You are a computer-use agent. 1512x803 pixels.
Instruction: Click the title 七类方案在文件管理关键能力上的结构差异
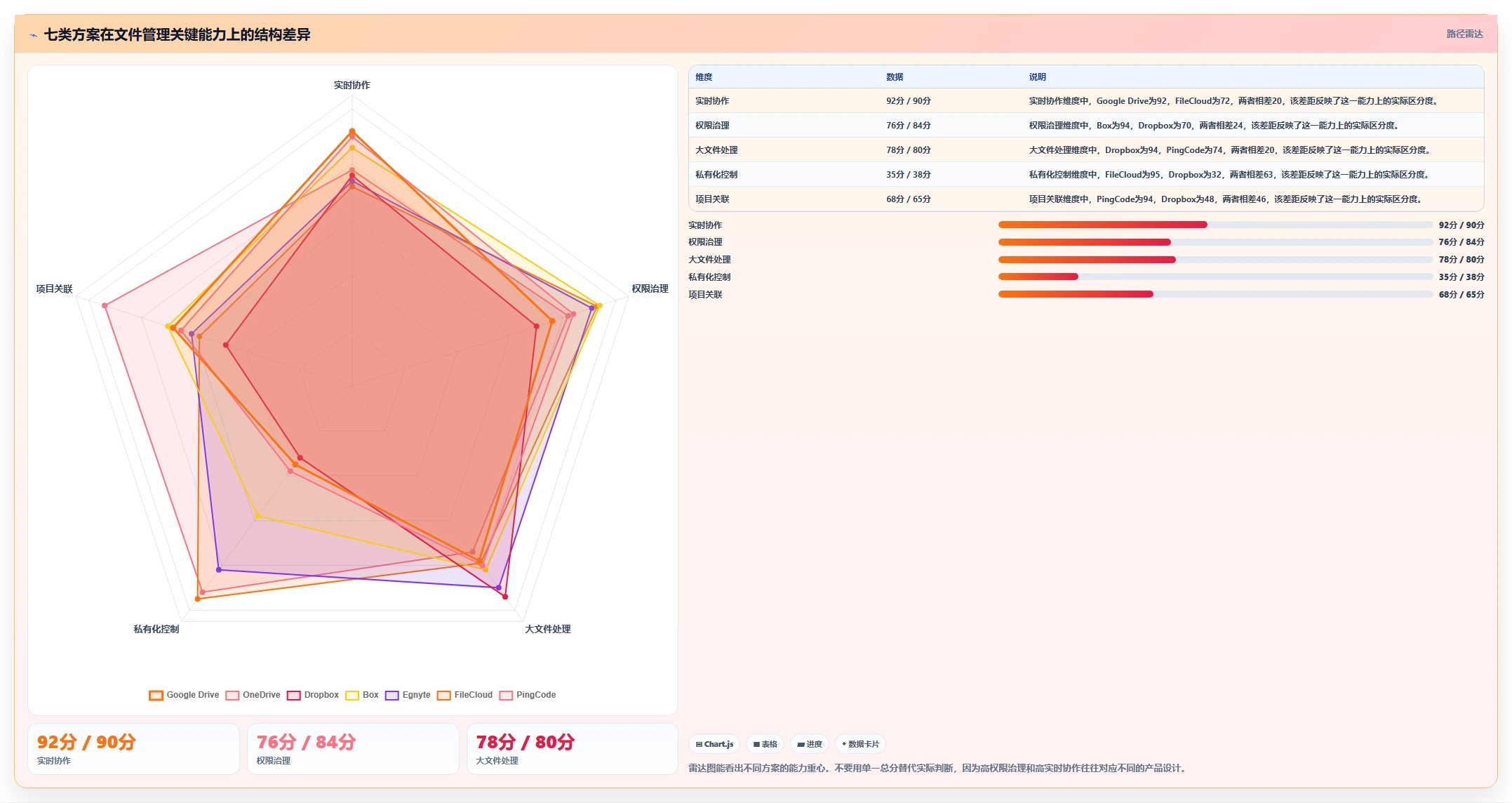tap(177, 34)
